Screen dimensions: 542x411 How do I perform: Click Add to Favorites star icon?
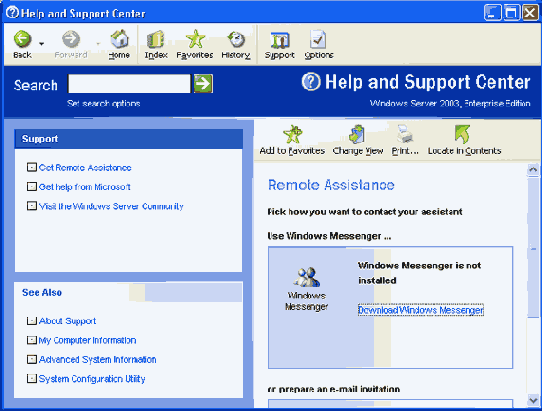292,134
